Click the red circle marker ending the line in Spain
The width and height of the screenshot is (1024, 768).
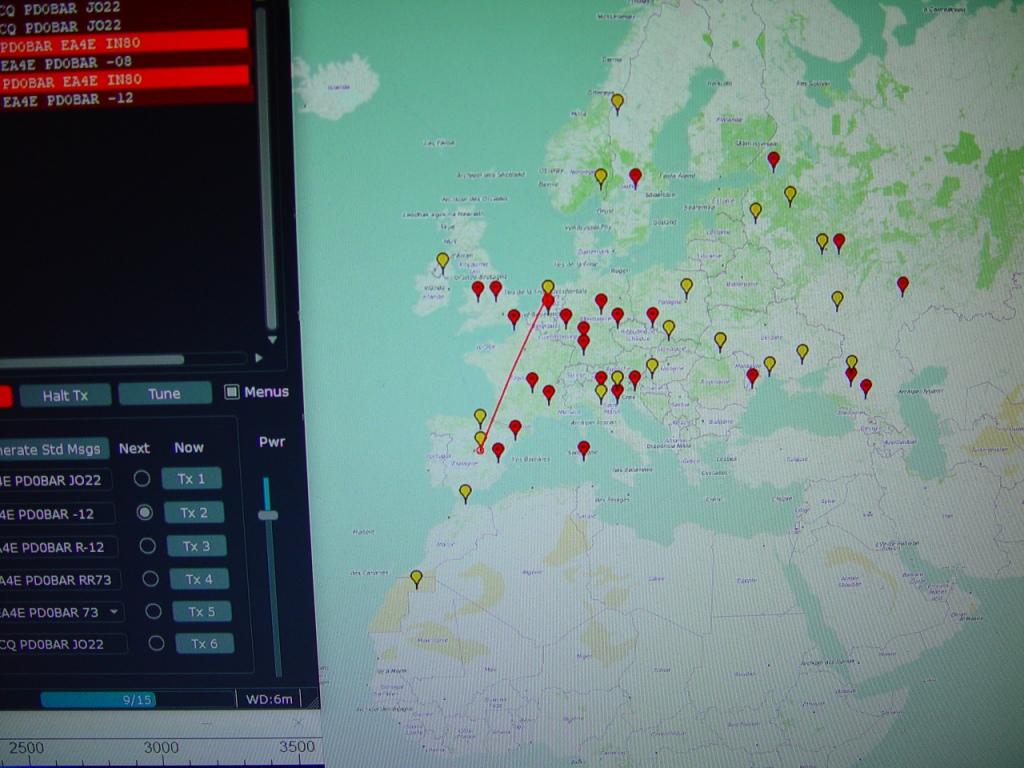(x=481, y=450)
